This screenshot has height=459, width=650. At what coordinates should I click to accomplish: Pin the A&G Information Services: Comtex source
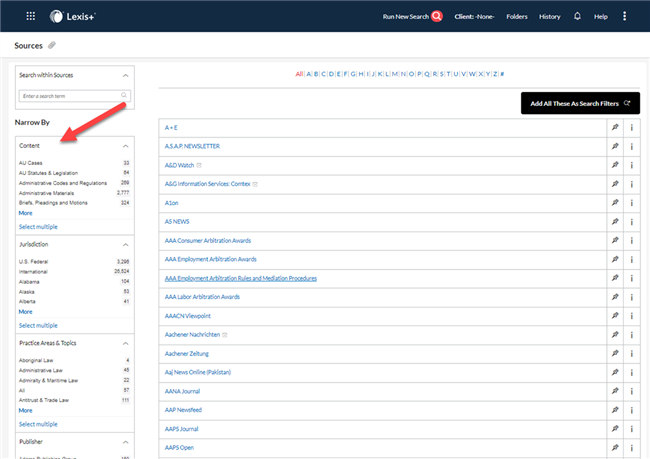[x=615, y=184]
